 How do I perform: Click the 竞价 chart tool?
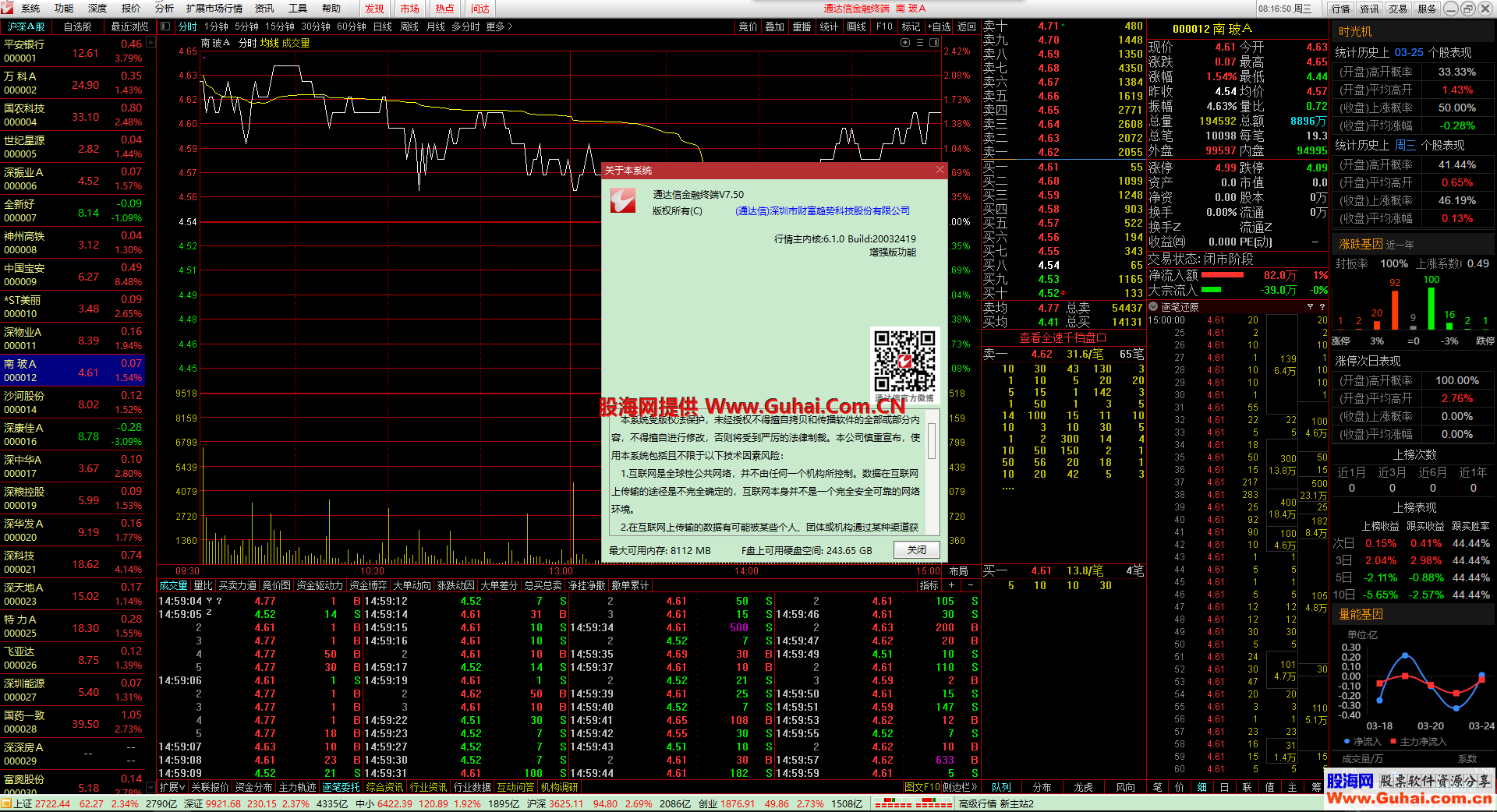[748, 26]
